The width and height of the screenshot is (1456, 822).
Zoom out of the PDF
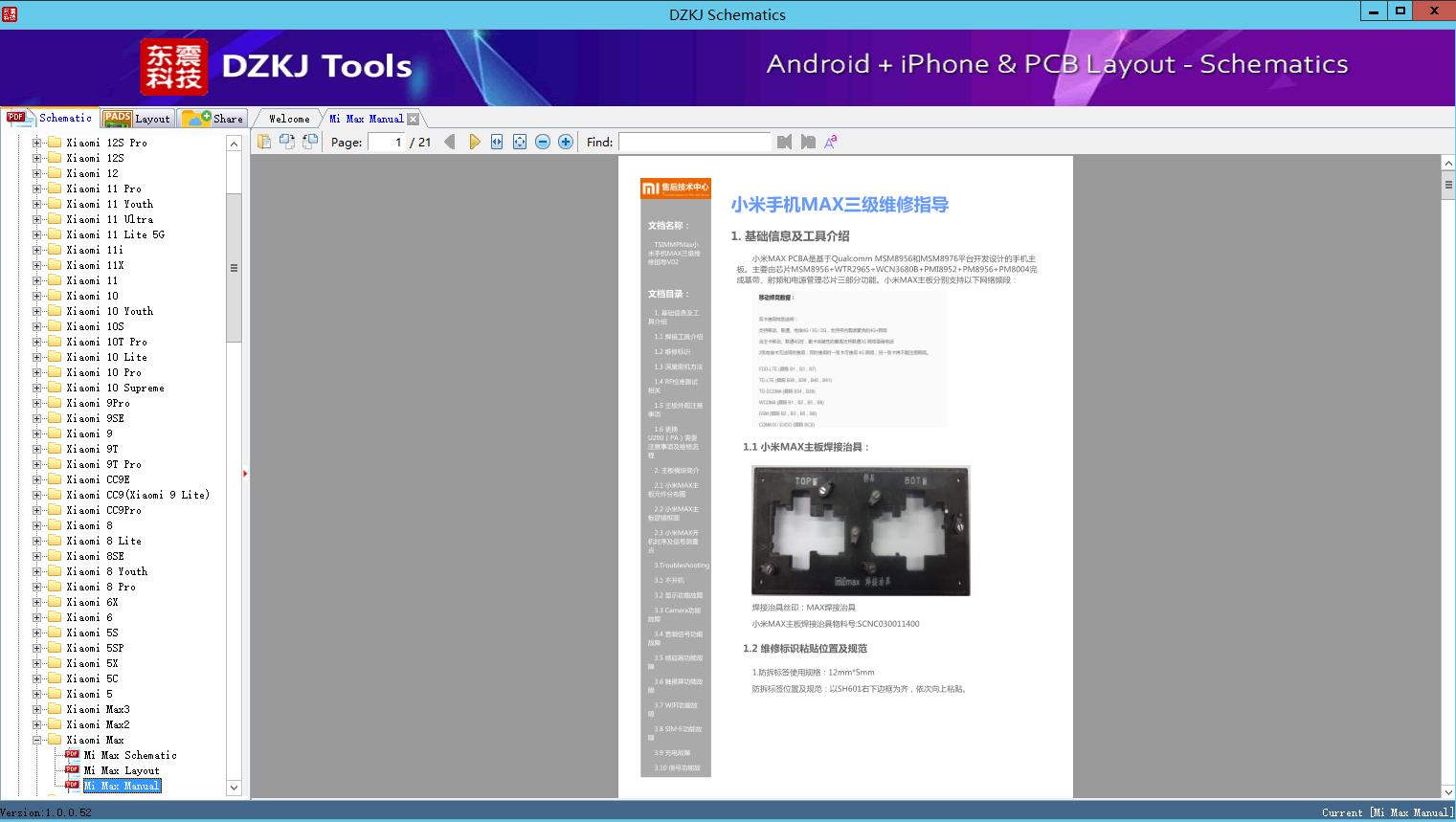click(x=543, y=142)
